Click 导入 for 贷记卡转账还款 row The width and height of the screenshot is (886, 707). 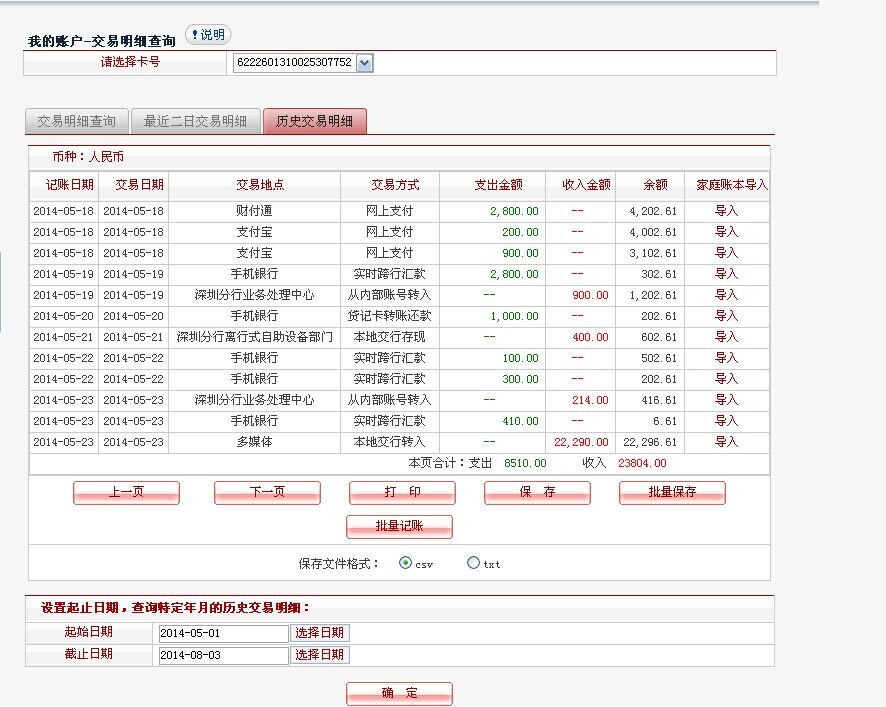click(727, 315)
